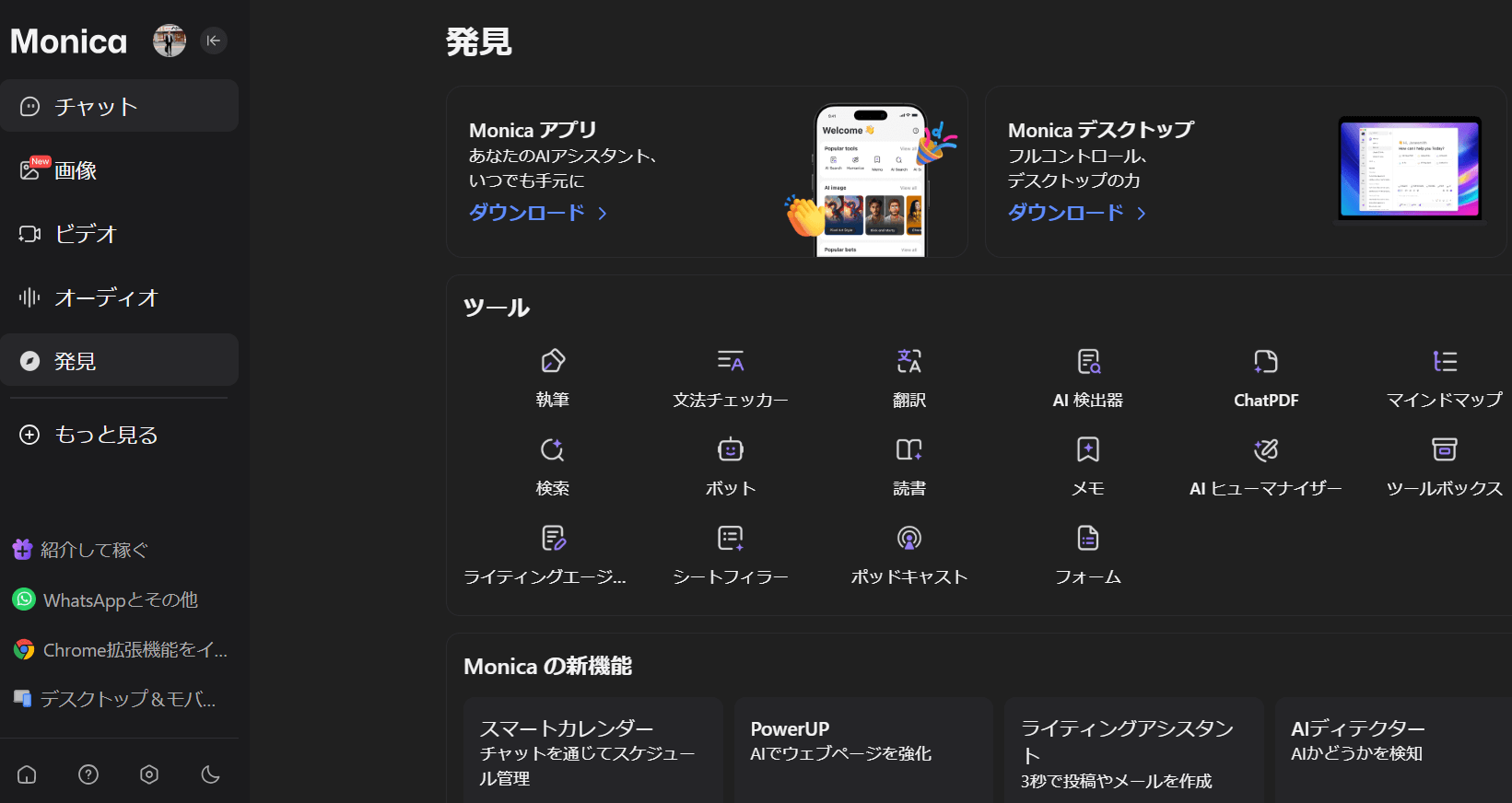Open the シートフィラー sheet filler icon
The image size is (1512, 803).
(x=731, y=538)
